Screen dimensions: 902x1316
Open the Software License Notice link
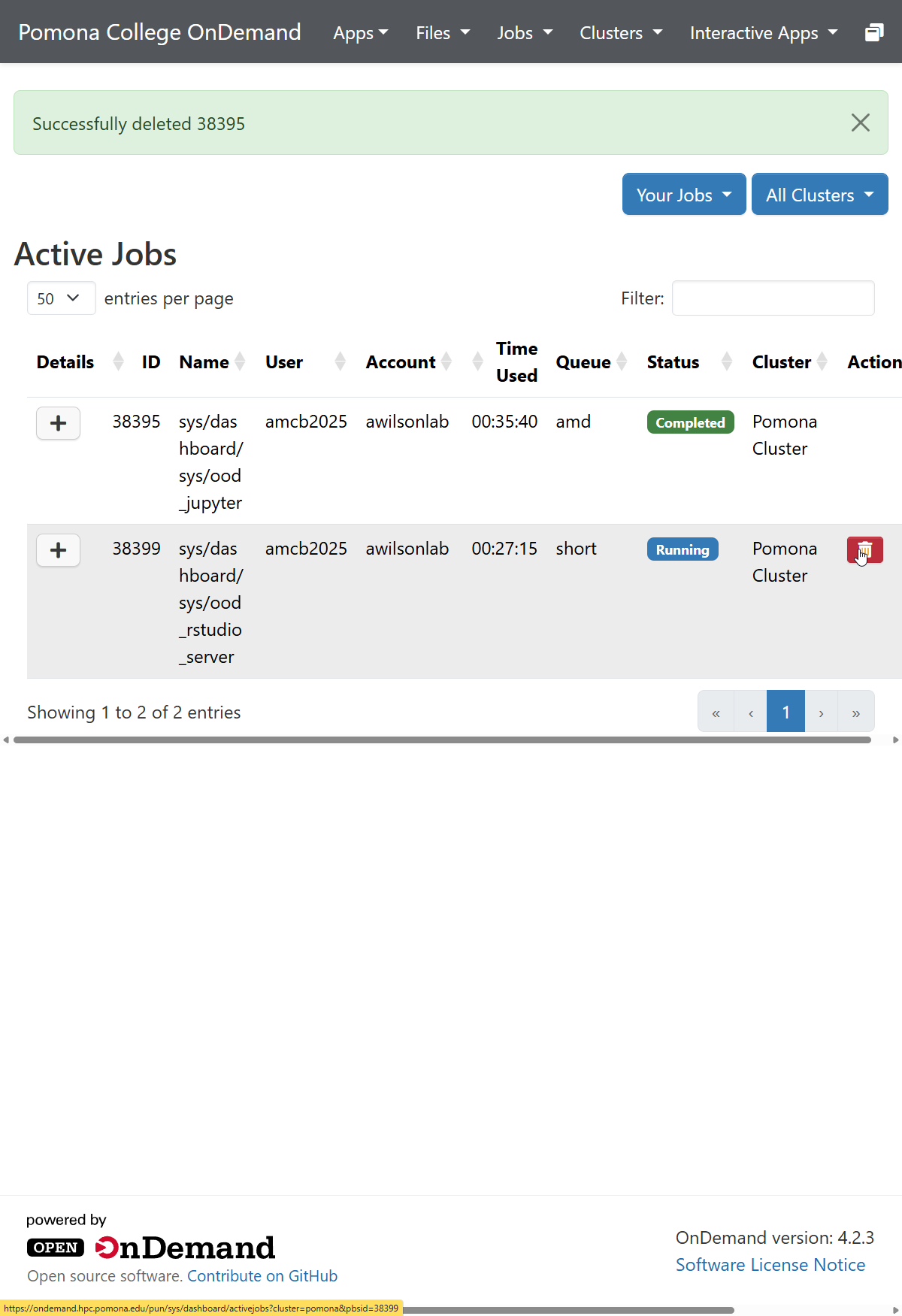click(x=770, y=1265)
